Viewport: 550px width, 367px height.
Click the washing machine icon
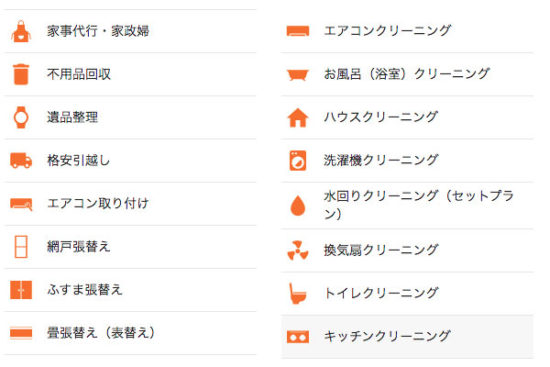pyautogui.click(x=298, y=161)
